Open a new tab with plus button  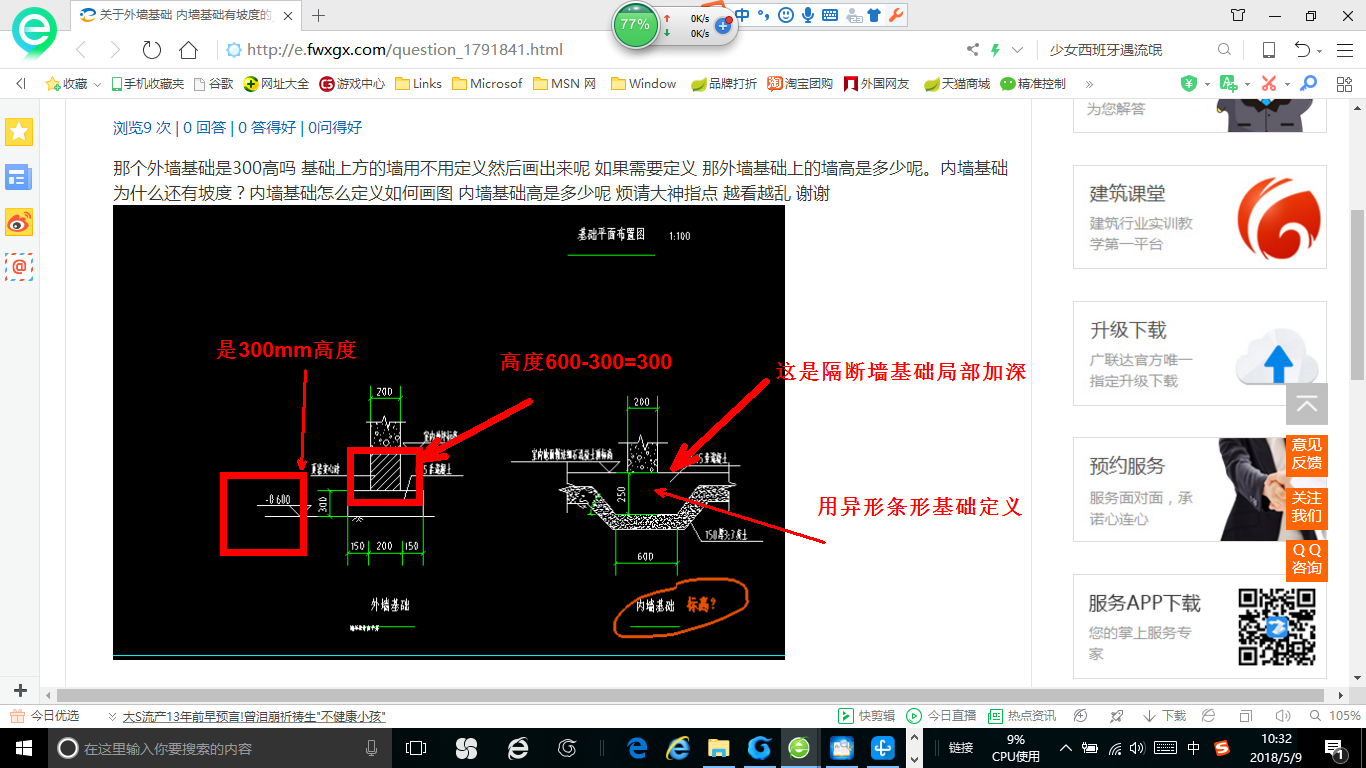coord(319,15)
